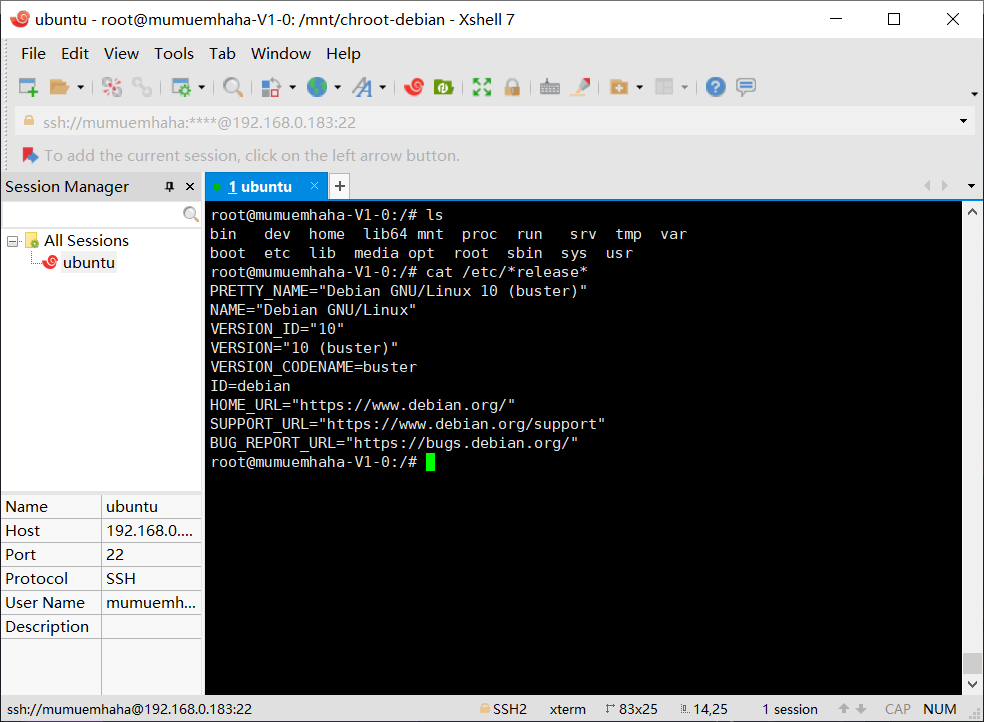Click the Open Session folder icon
The image size is (984, 722).
click(60, 87)
